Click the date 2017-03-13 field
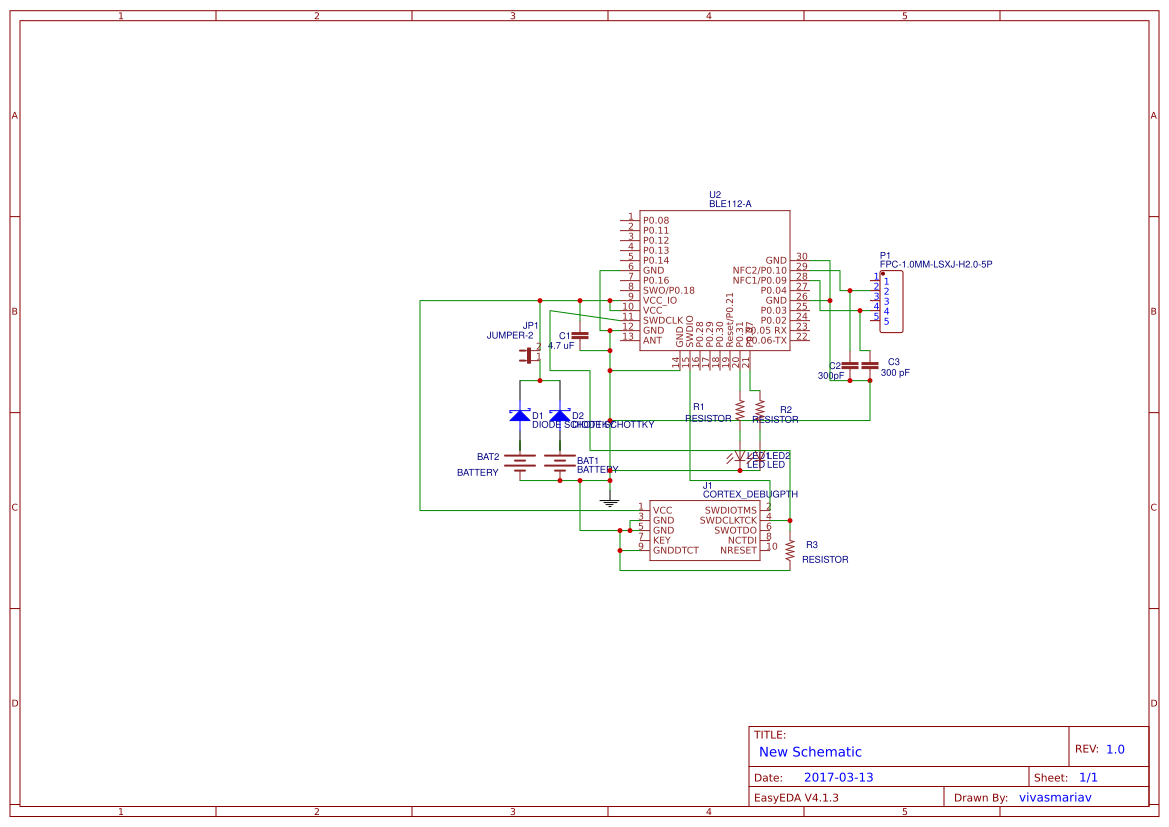 pyautogui.click(x=840, y=776)
